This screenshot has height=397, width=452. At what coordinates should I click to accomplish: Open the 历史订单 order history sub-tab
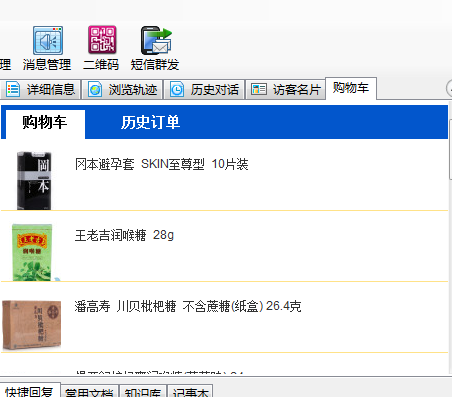150,122
